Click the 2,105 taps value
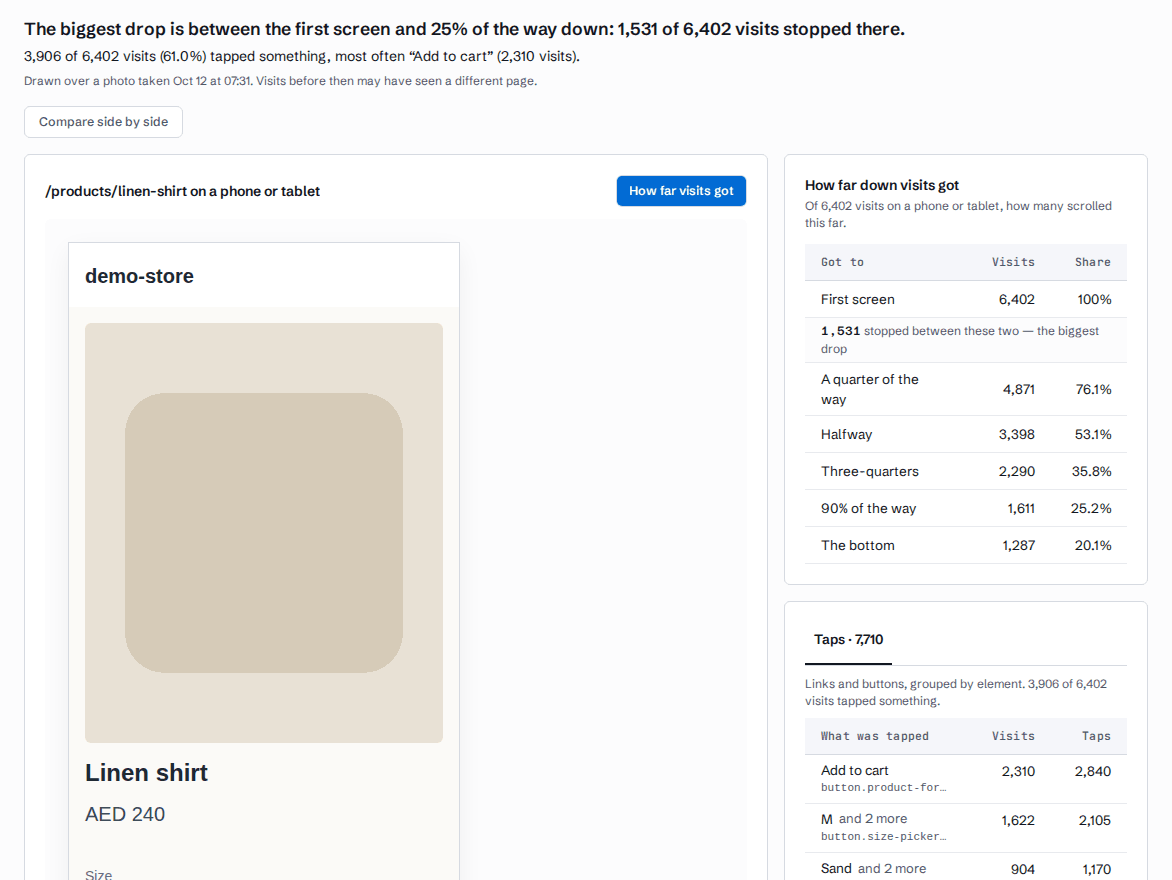 pyautogui.click(x=1094, y=820)
